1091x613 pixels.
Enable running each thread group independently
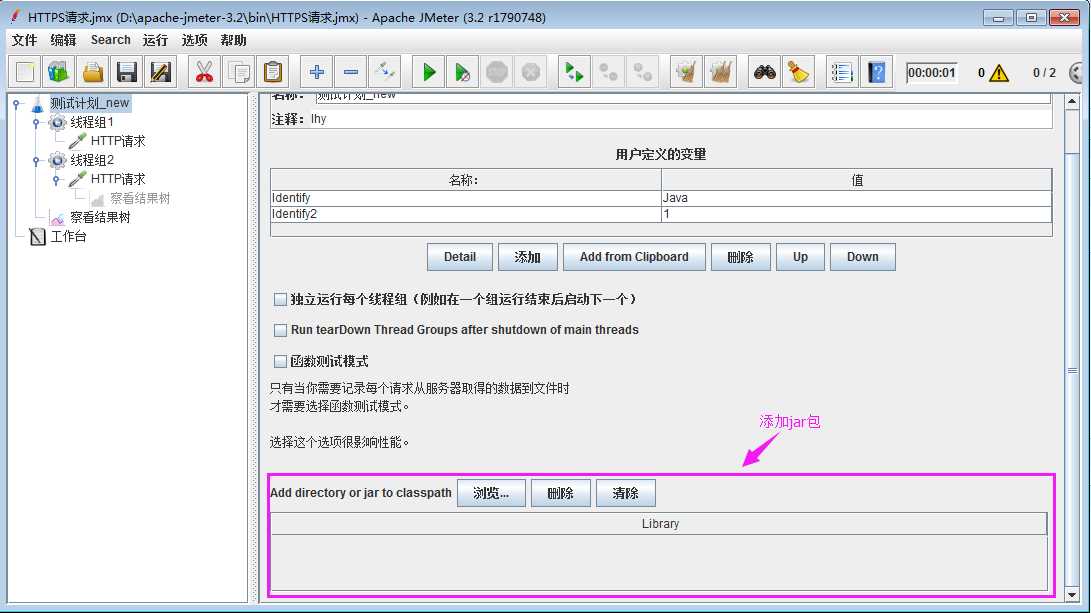[x=280, y=300]
